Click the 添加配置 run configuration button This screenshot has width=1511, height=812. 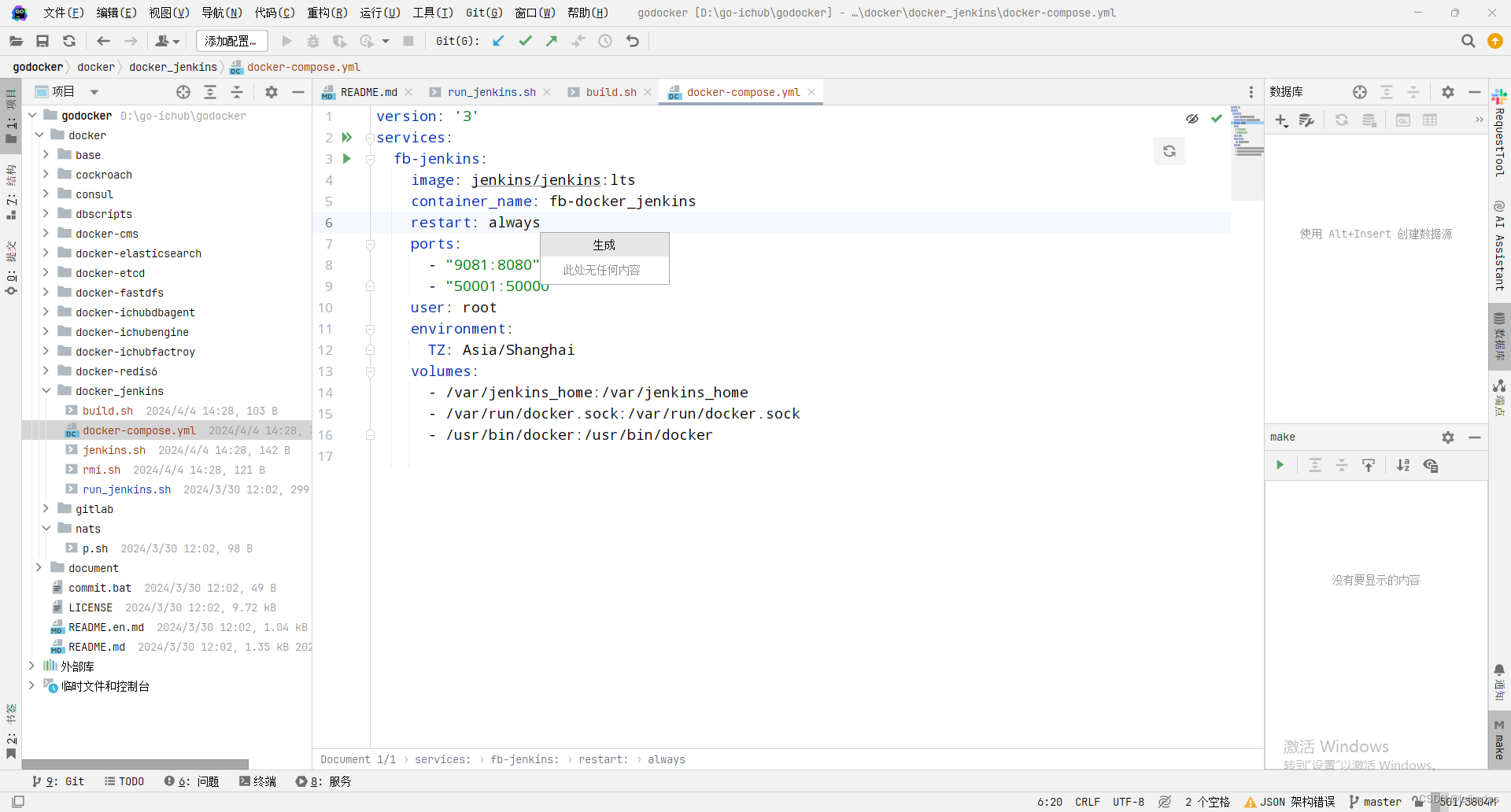coord(231,41)
